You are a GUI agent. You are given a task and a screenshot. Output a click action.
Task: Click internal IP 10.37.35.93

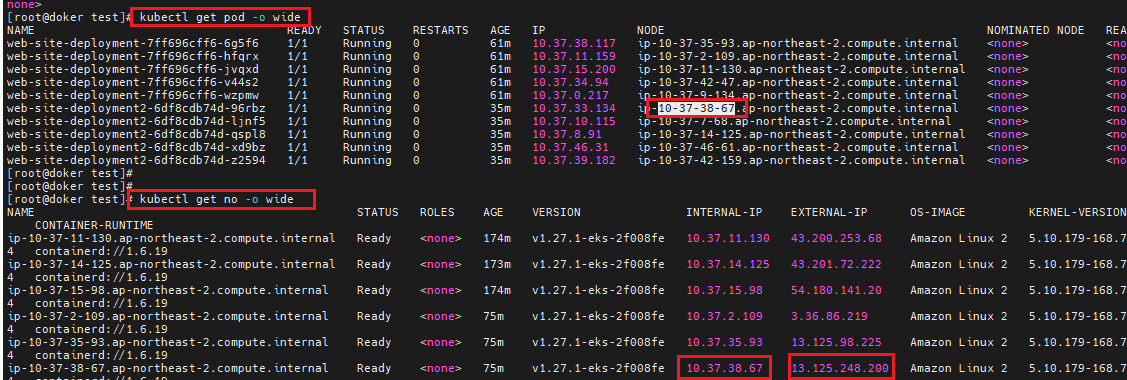click(724, 342)
